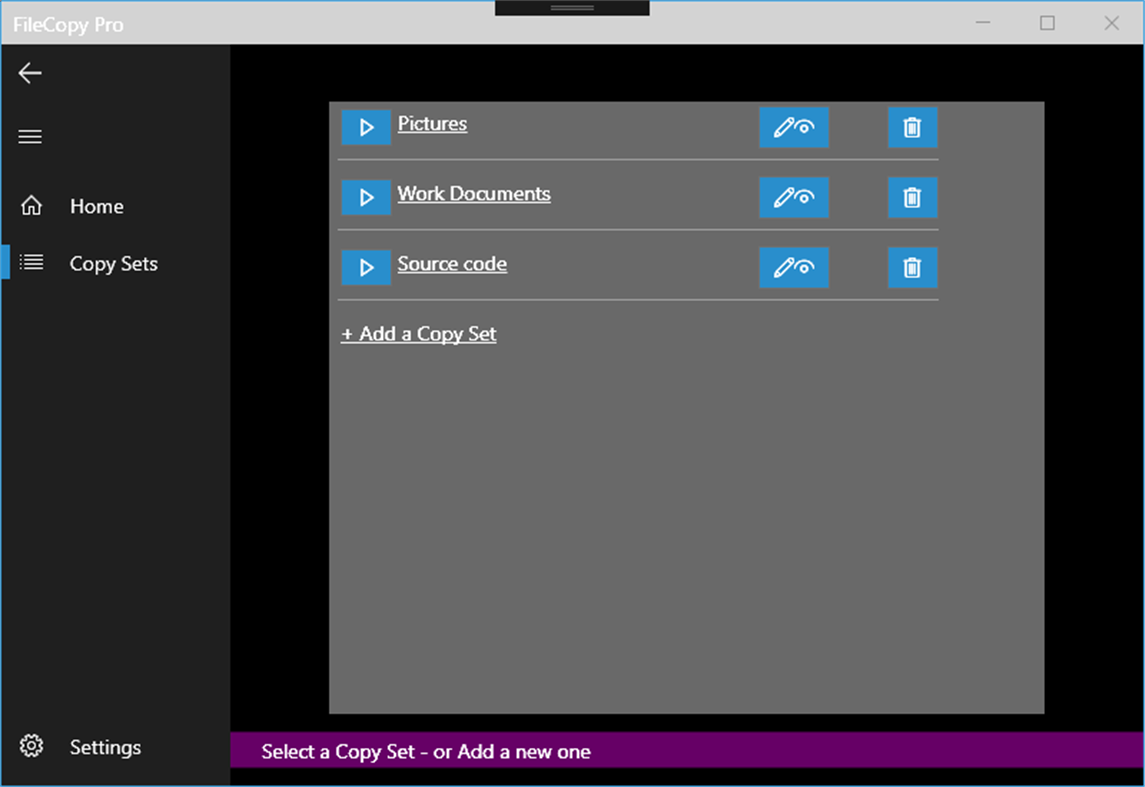Run the Pictures copy set
This screenshot has height=787, width=1145.
point(366,127)
